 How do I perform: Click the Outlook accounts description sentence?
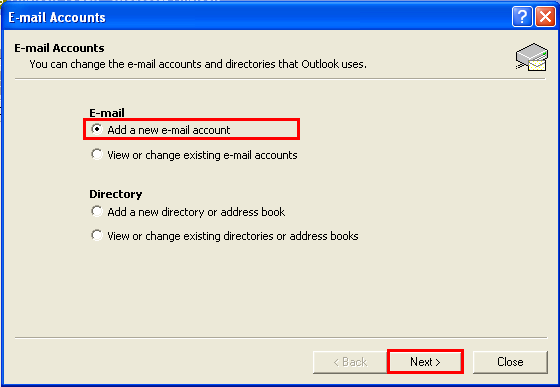(198, 64)
